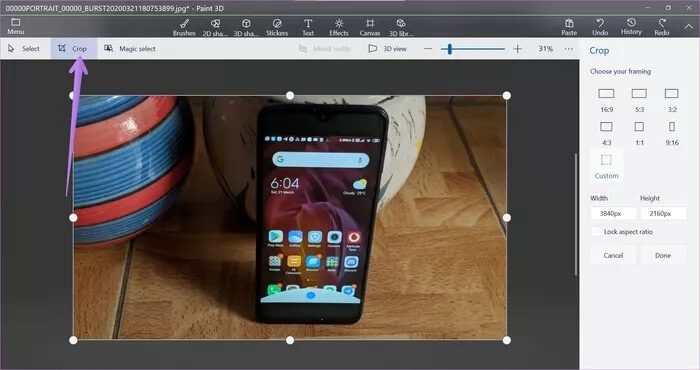
Task: Choose the 5:3 framing preset
Action: tap(639, 100)
